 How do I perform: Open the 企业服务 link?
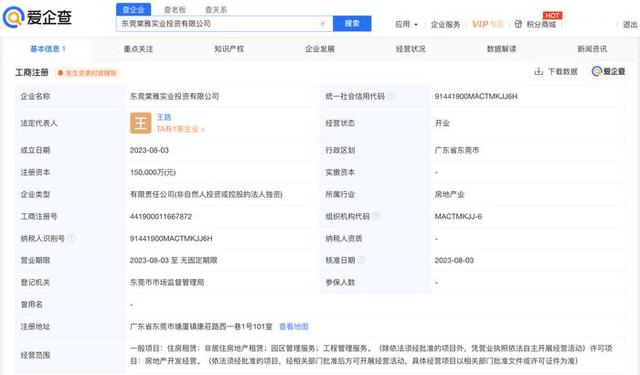tap(445, 24)
